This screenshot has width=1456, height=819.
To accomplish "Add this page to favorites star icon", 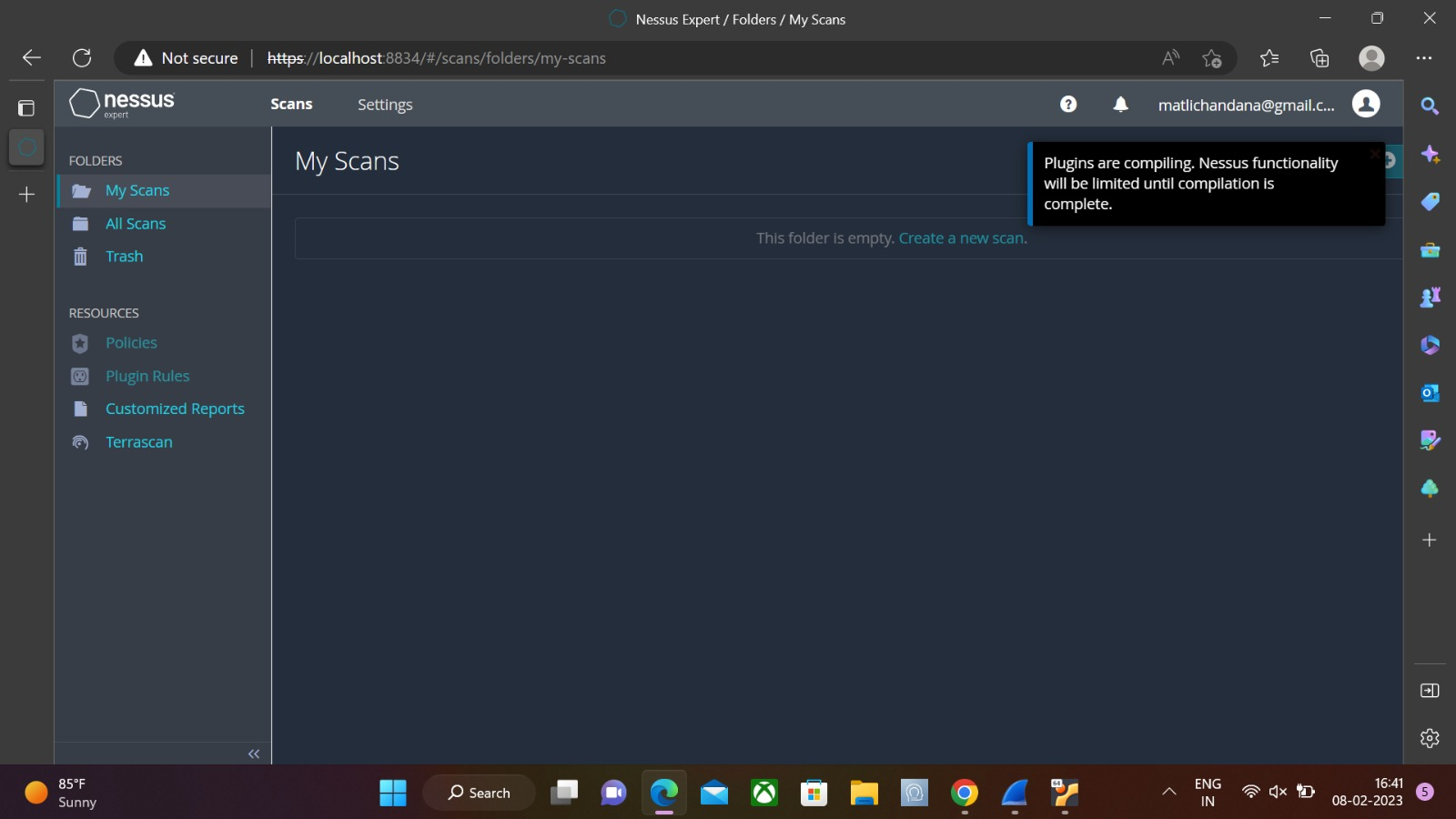I will (1211, 58).
